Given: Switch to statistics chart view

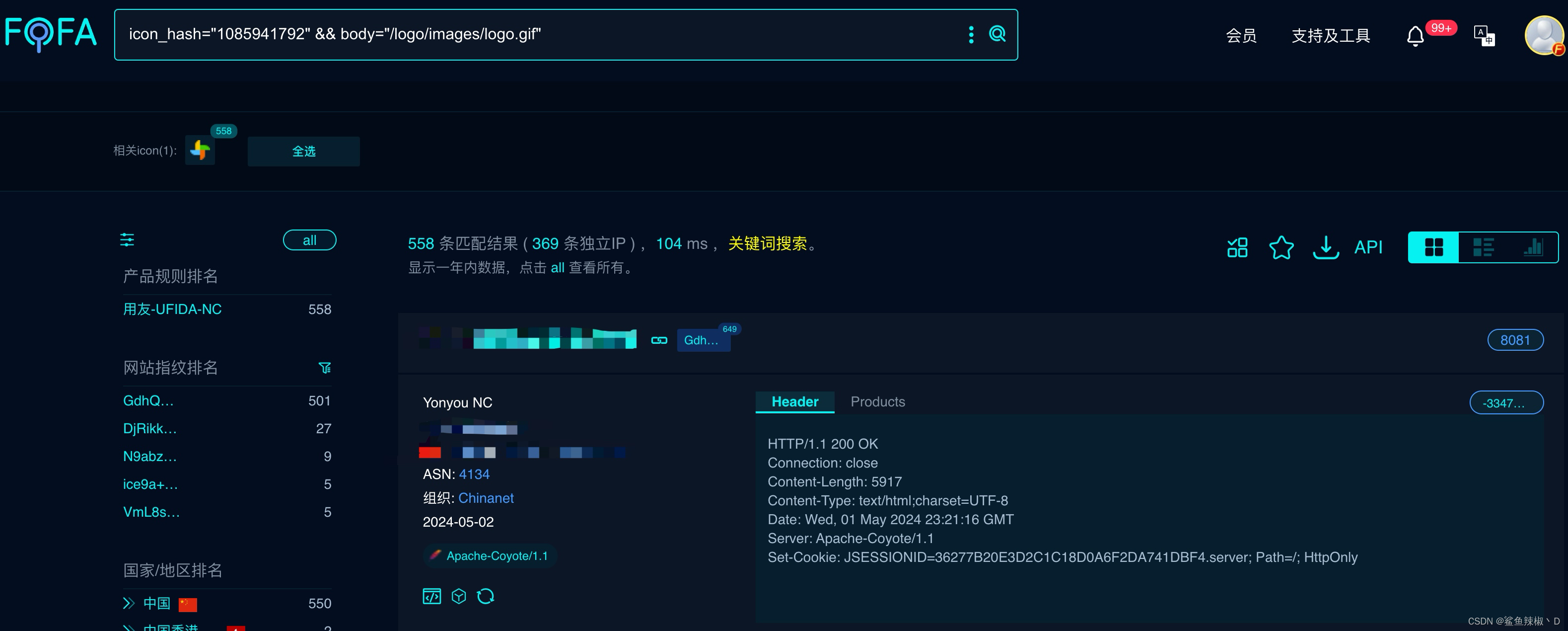Looking at the screenshot, I should 1533,247.
